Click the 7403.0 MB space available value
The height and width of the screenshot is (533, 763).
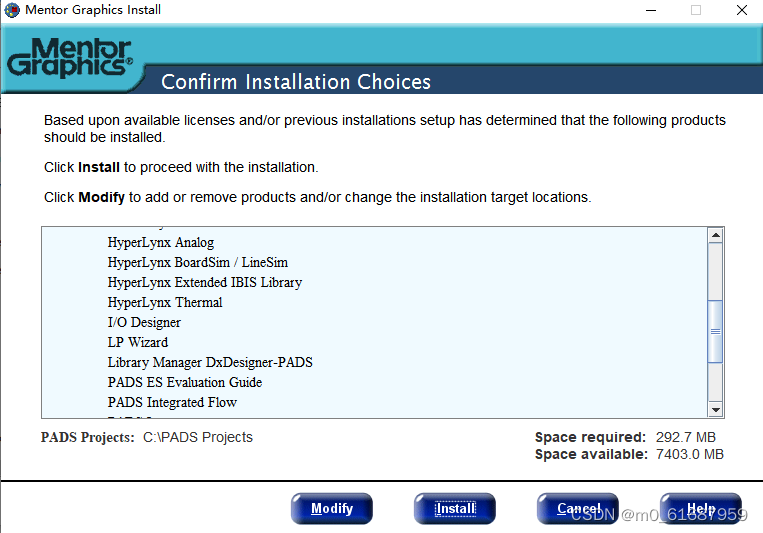point(690,454)
